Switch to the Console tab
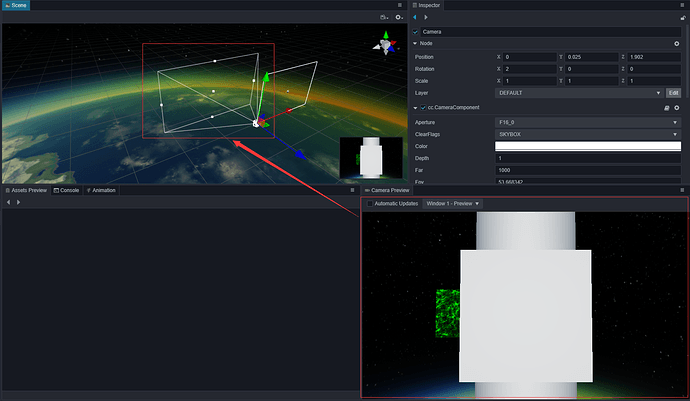 (66, 190)
